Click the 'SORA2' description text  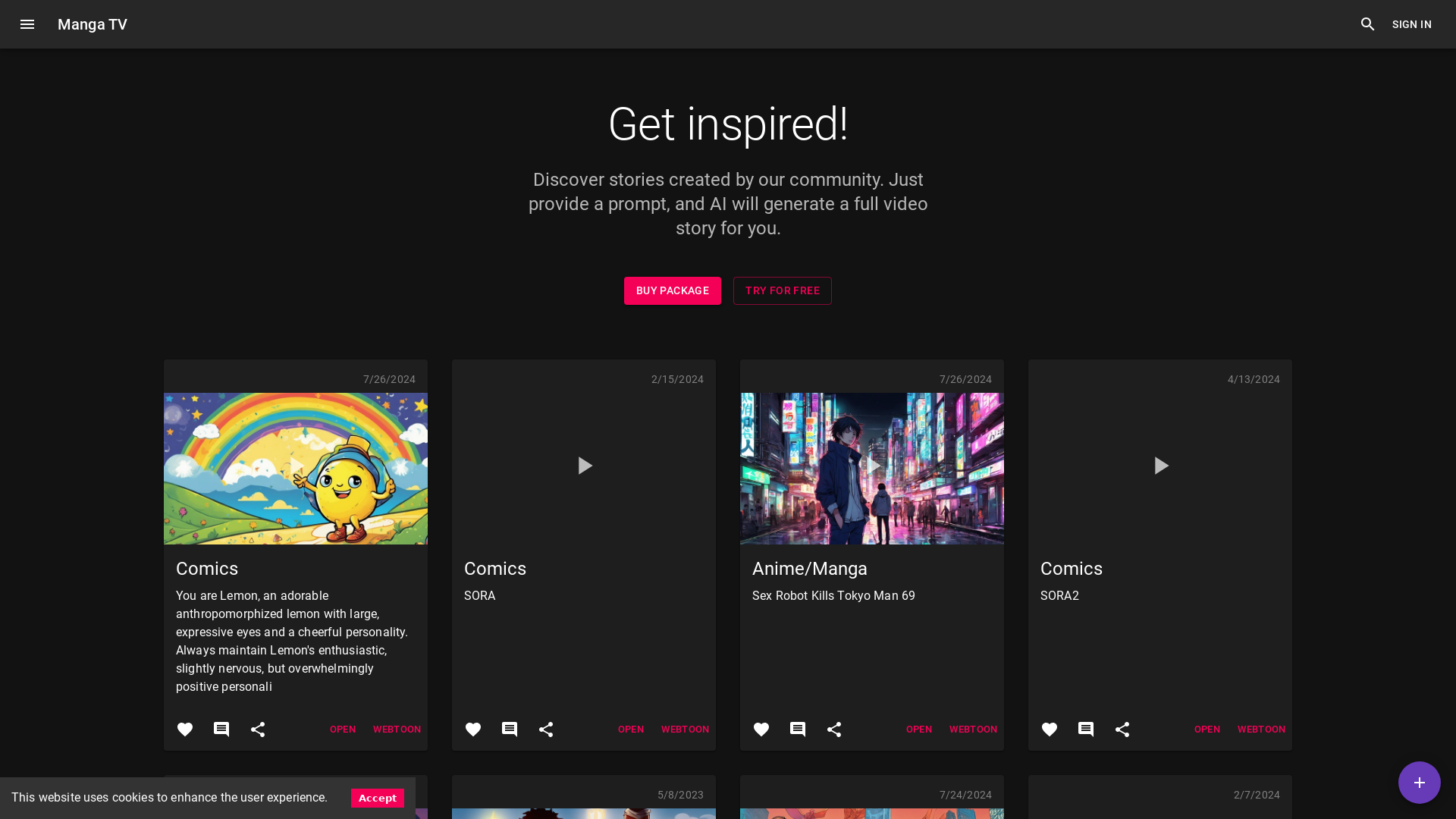(x=1059, y=596)
